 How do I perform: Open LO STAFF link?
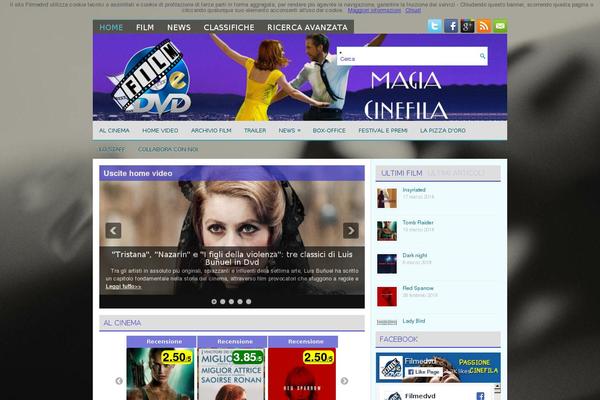[112, 149]
